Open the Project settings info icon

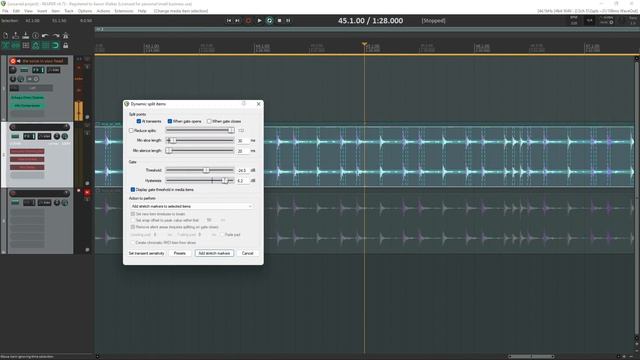36,36
